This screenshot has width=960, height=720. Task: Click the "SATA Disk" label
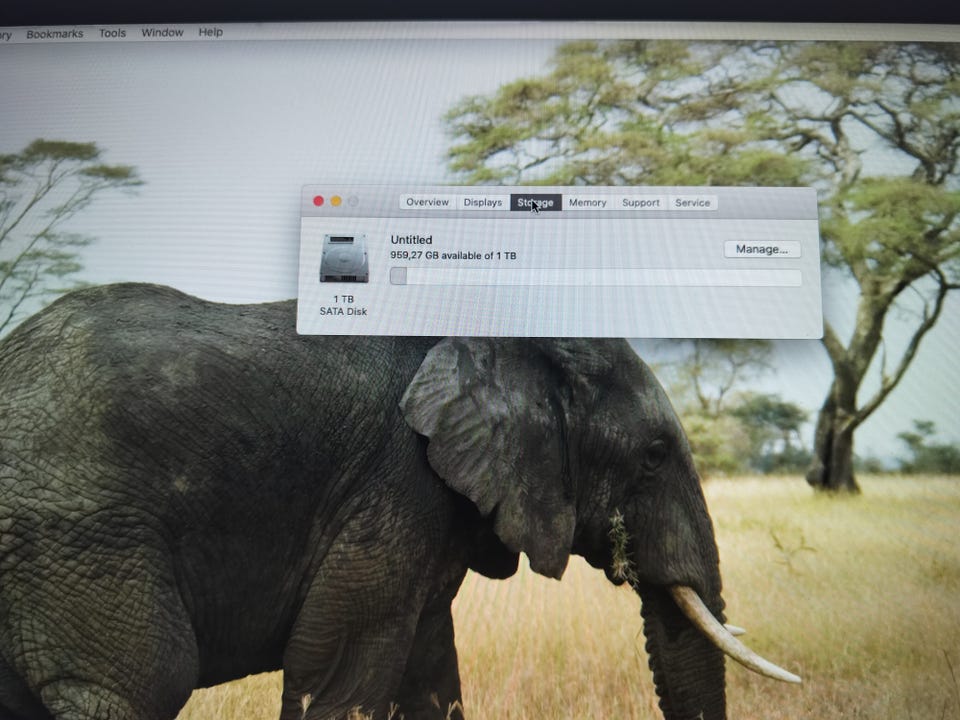343,312
